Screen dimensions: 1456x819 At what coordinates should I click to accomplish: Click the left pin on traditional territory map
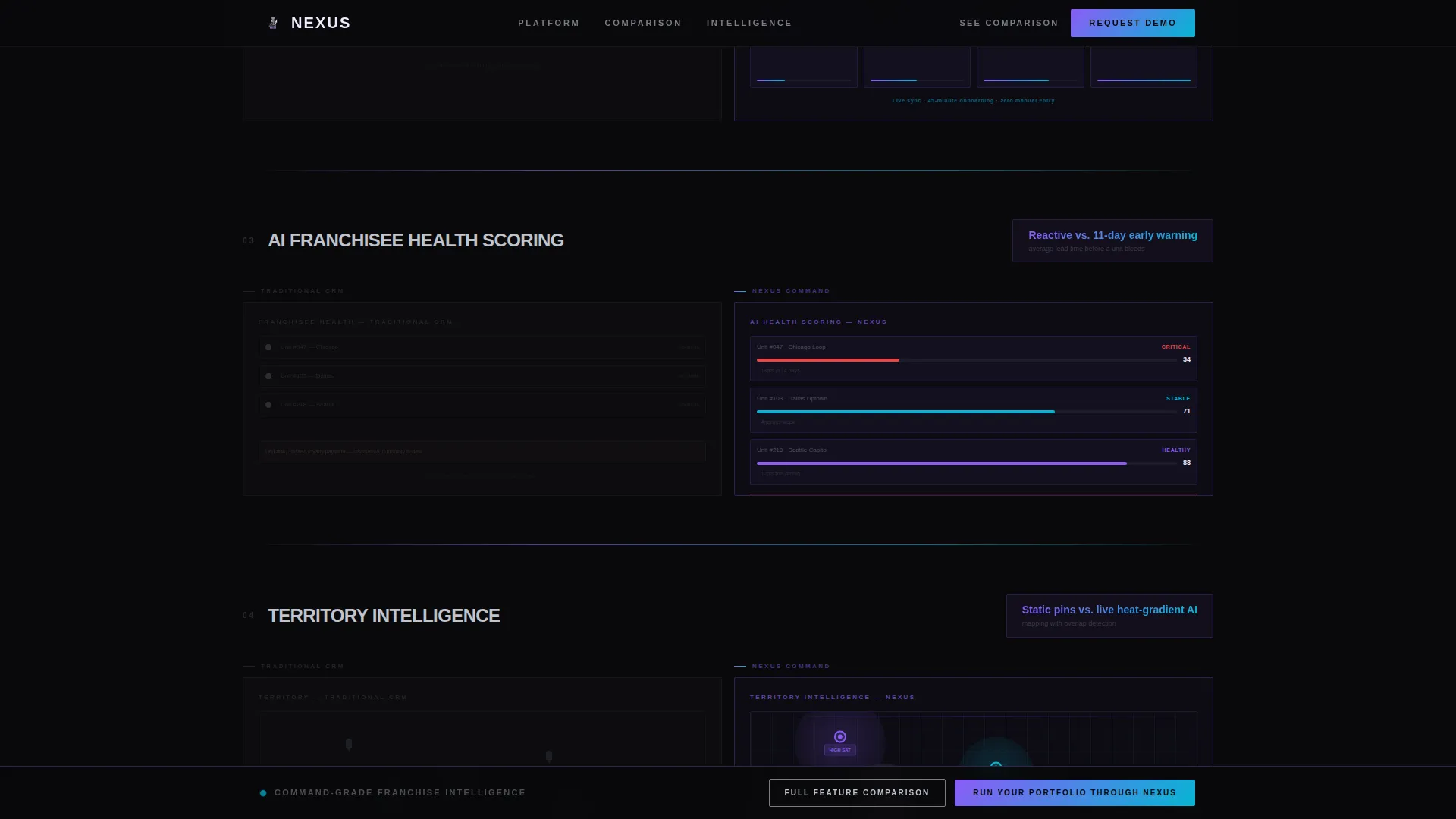tap(349, 744)
